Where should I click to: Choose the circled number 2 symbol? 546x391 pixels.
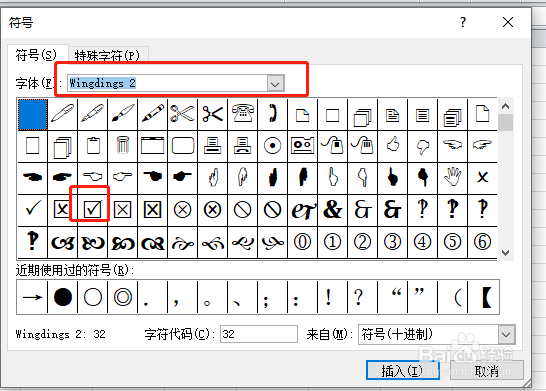(362, 242)
